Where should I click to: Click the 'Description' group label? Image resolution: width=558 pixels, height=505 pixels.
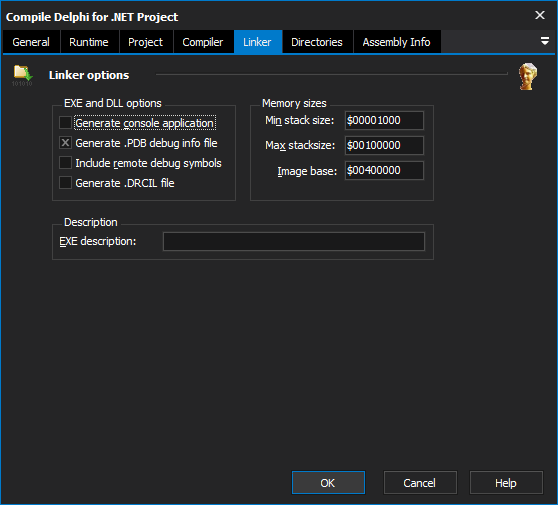click(x=91, y=222)
